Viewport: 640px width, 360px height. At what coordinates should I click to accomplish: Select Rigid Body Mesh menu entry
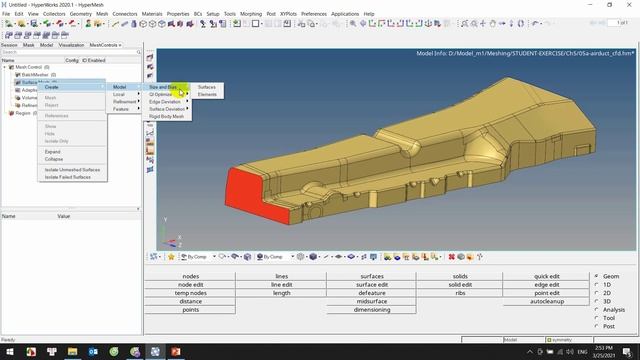pyautogui.click(x=167, y=116)
